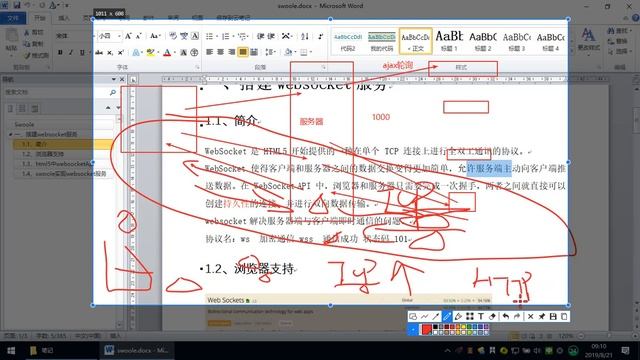The width and height of the screenshot is (640, 360).
Task: Select heading 1.2 in navigation pane
Action: coord(62,154)
